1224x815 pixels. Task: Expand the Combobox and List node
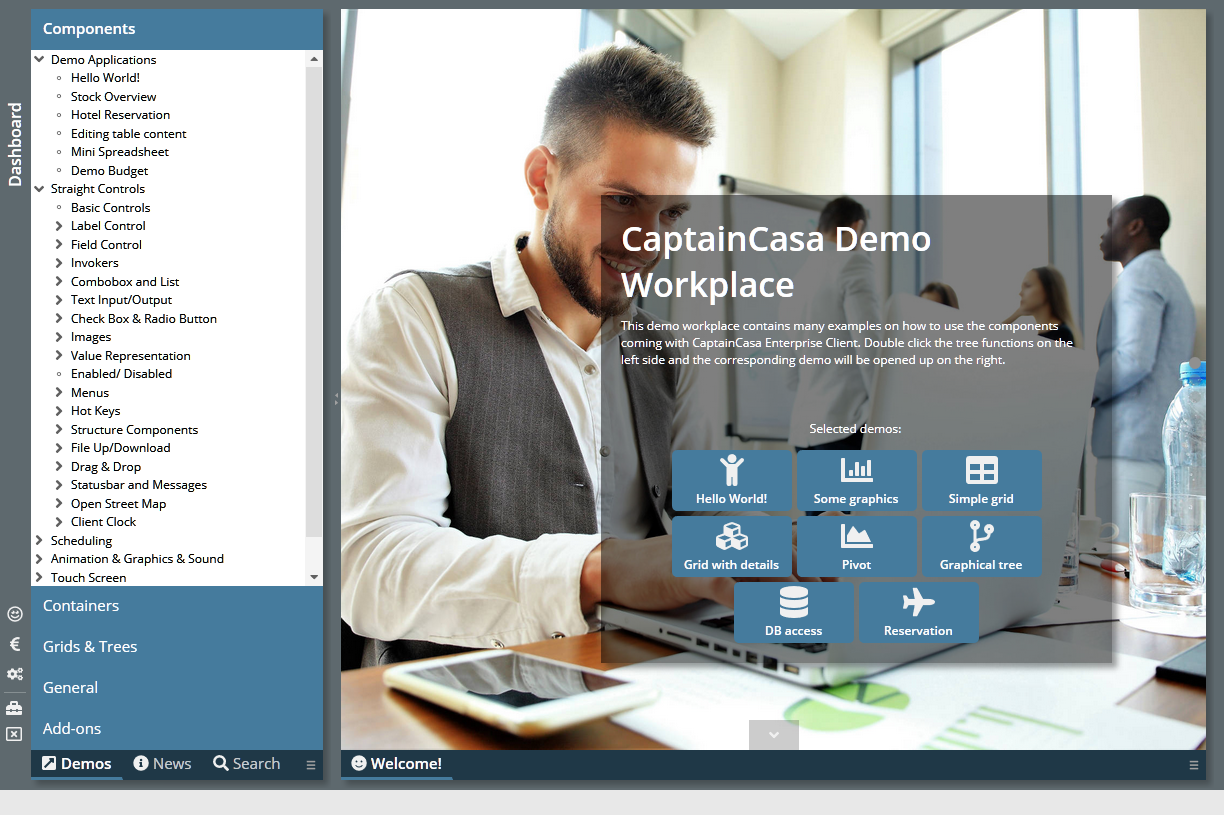pos(59,281)
